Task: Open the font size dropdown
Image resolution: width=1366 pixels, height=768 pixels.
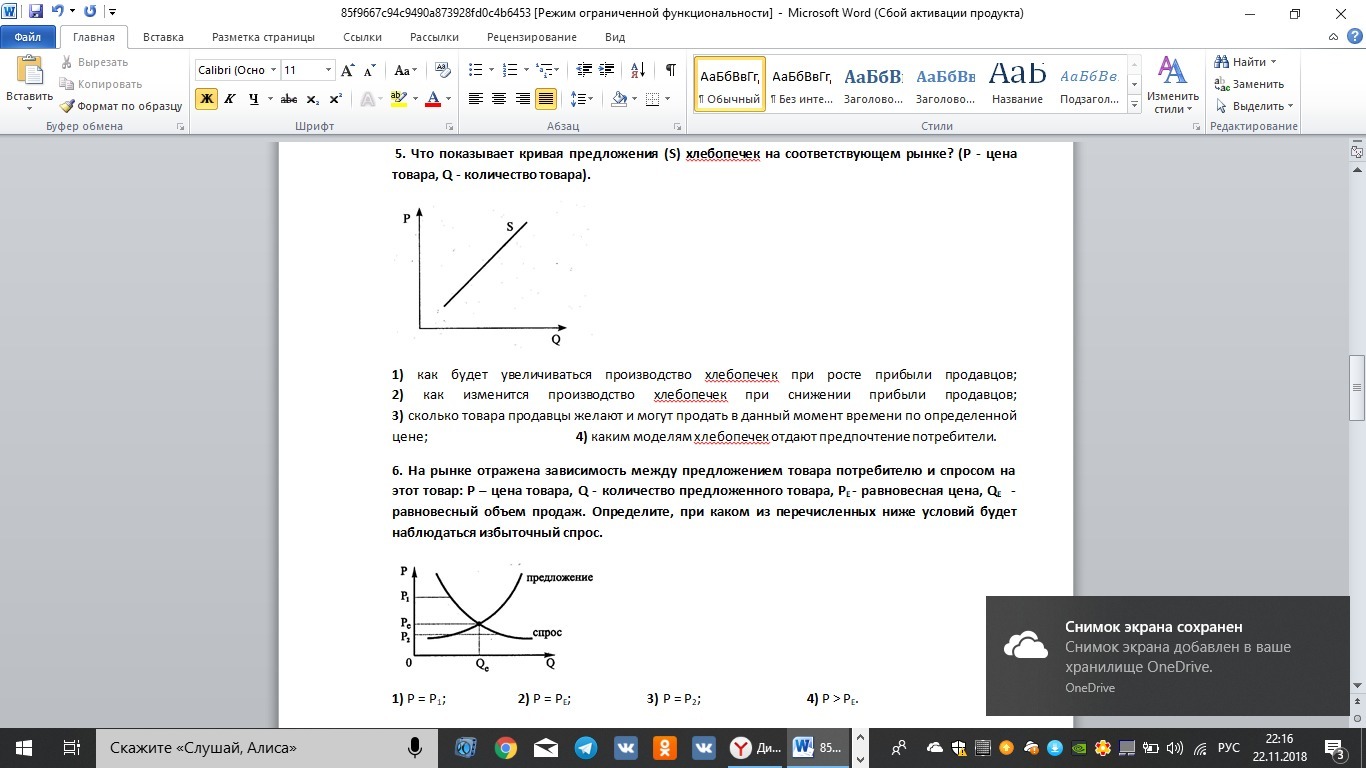Action: click(x=328, y=70)
